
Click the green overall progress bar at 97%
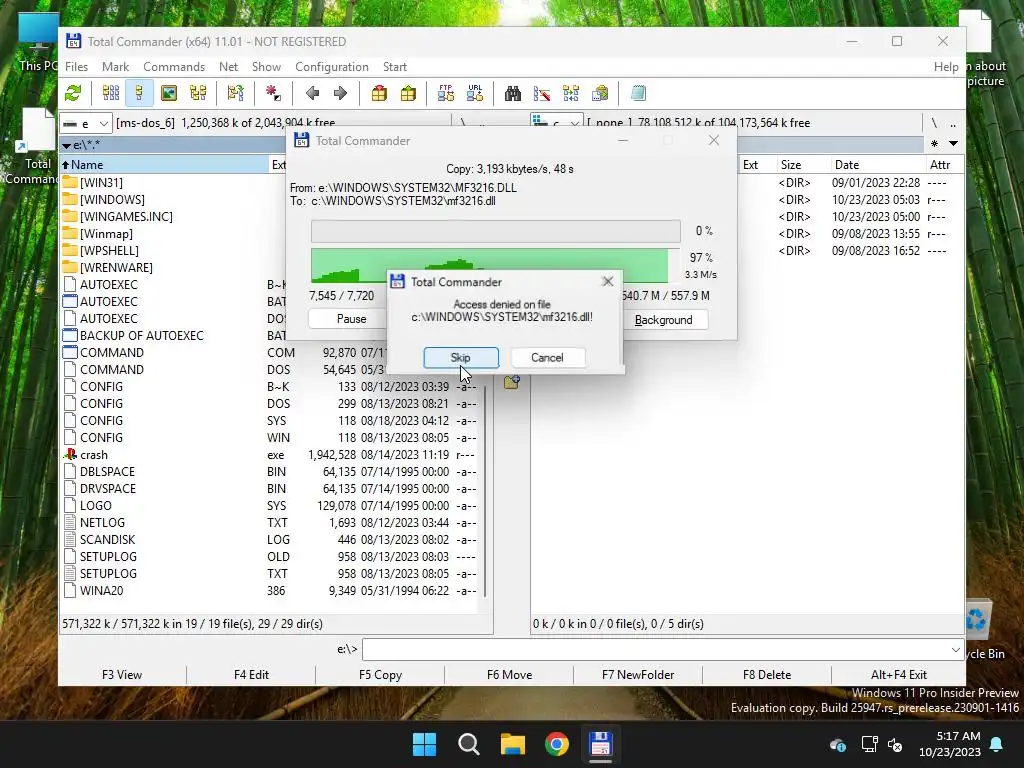pyautogui.click(x=496, y=265)
